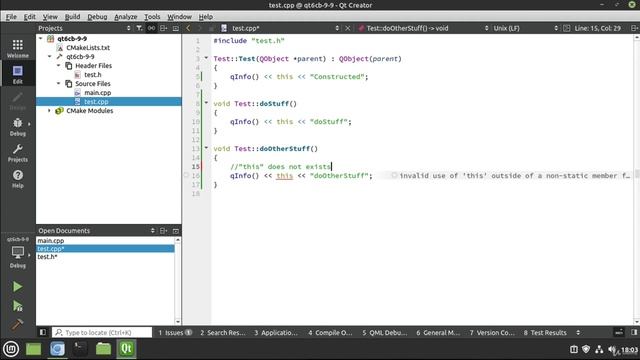Open the Build menu

coord(72,17)
